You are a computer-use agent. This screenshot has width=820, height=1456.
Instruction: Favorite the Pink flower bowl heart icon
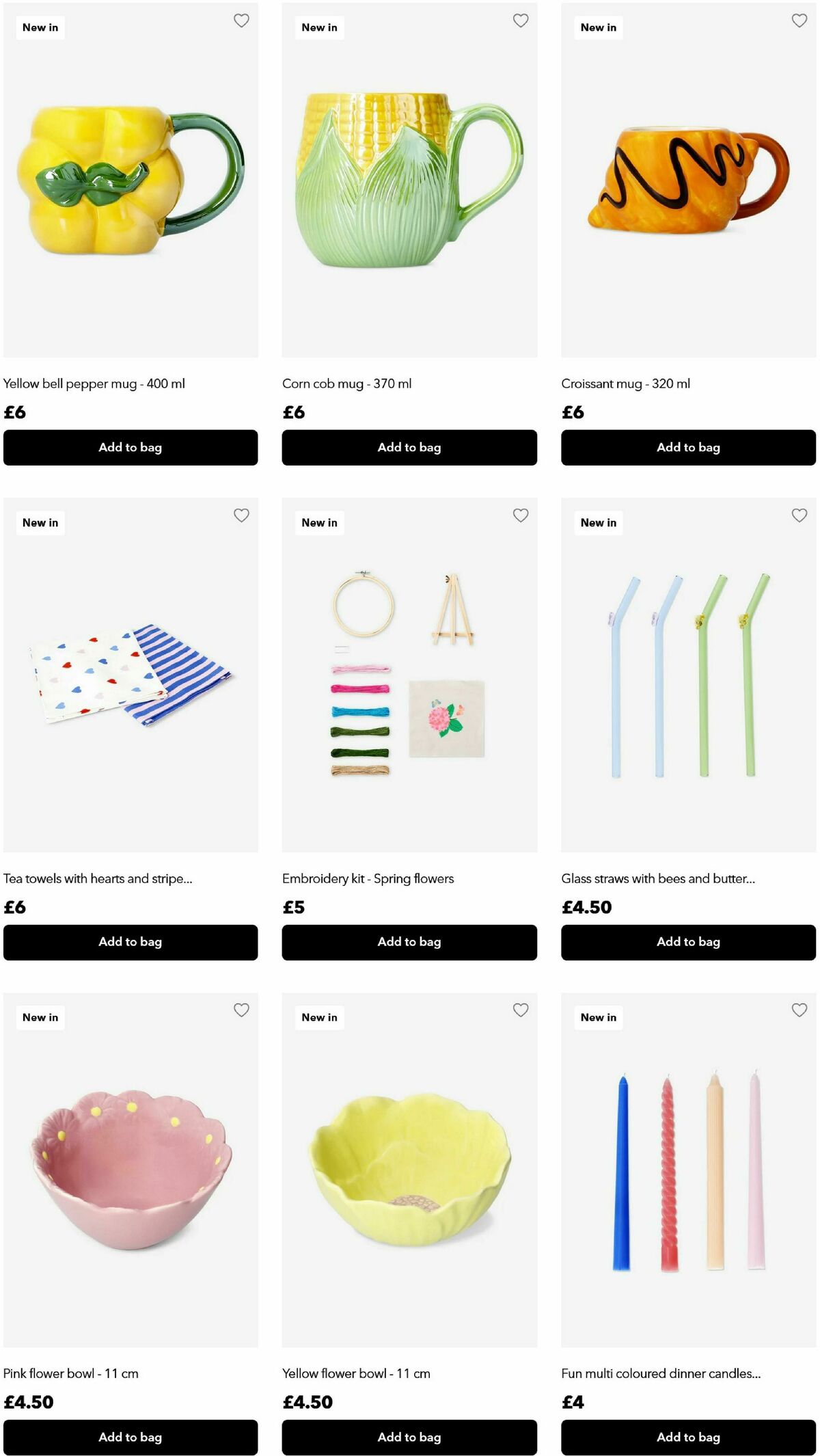[241, 1010]
